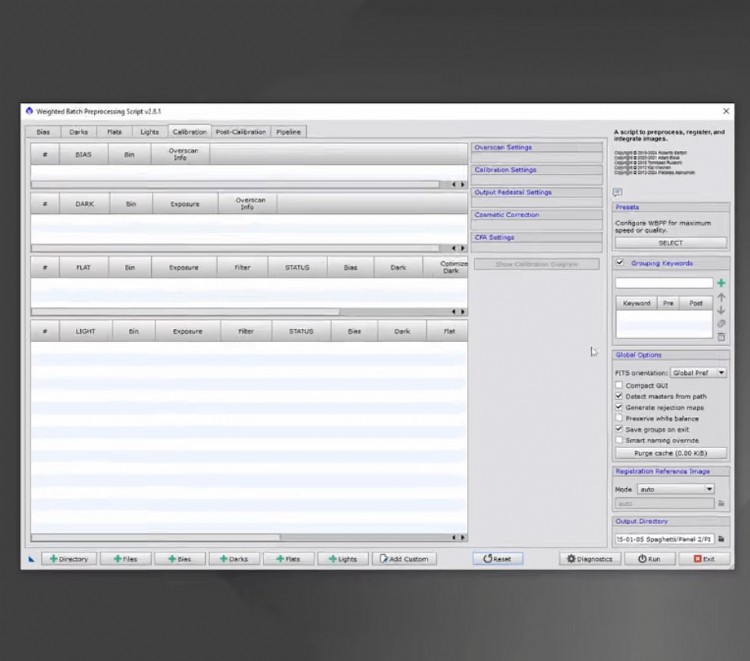750x661 pixels.
Task: Switch to the Flats tab
Action: [114, 132]
